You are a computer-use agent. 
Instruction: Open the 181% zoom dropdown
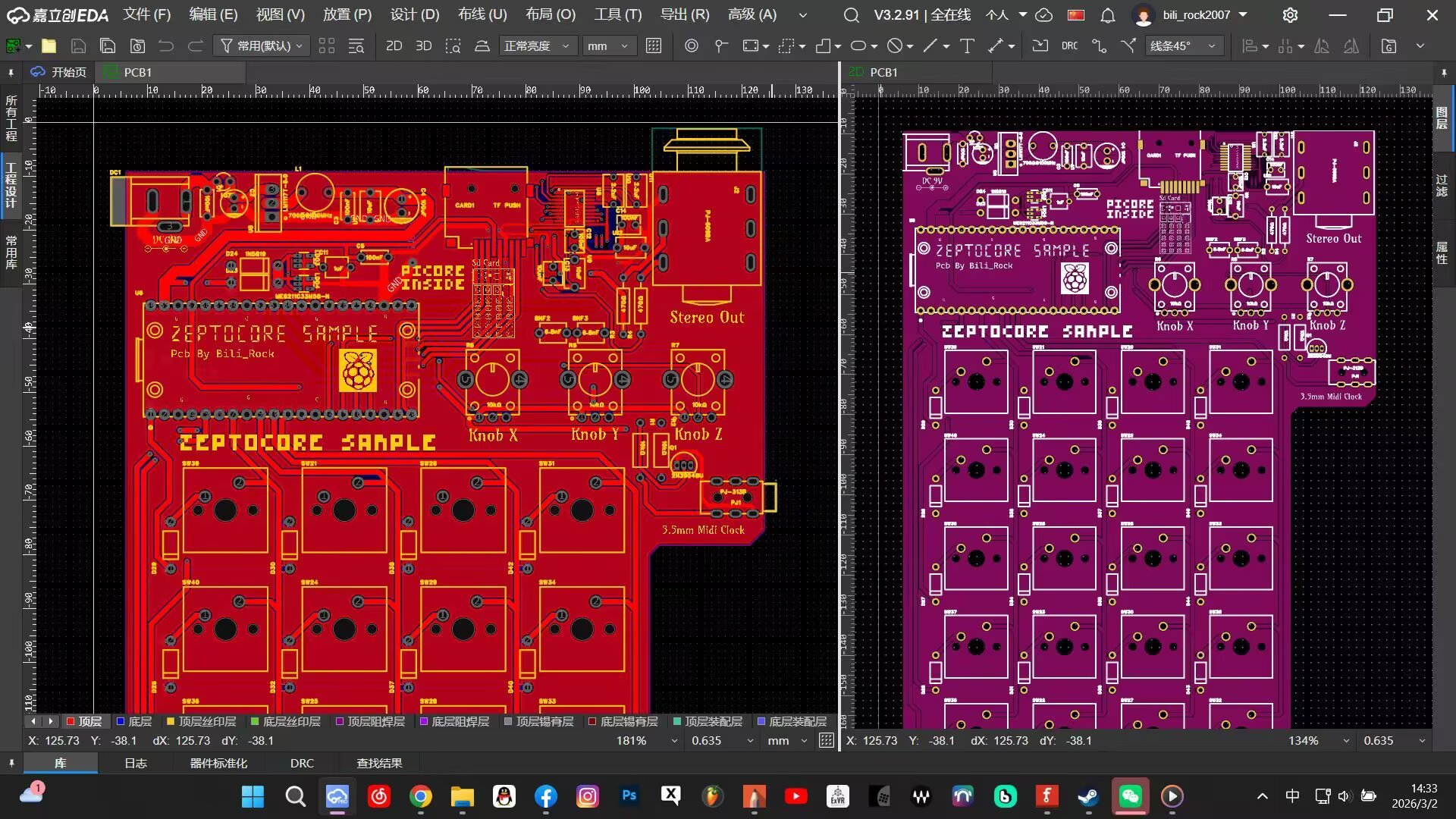click(x=646, y=741)
